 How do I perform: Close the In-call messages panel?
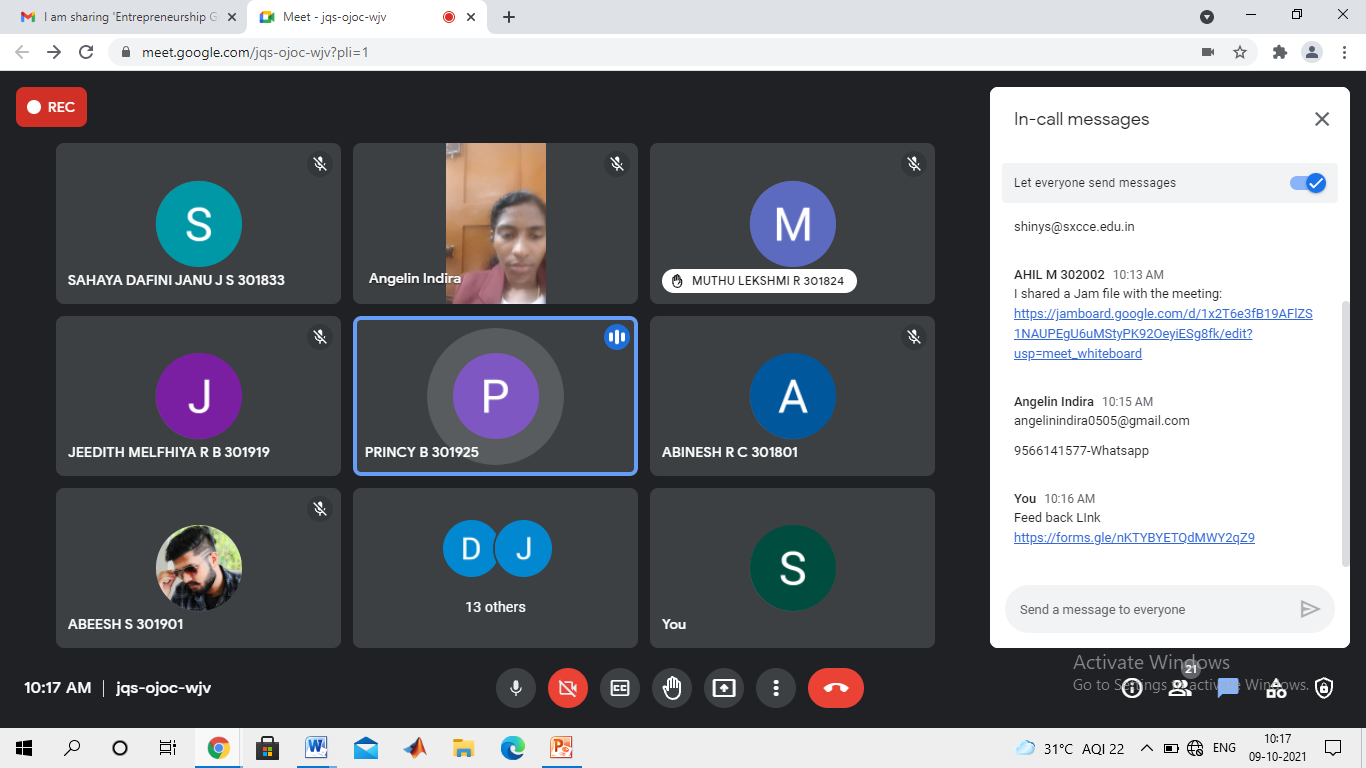coord(1322,119)
